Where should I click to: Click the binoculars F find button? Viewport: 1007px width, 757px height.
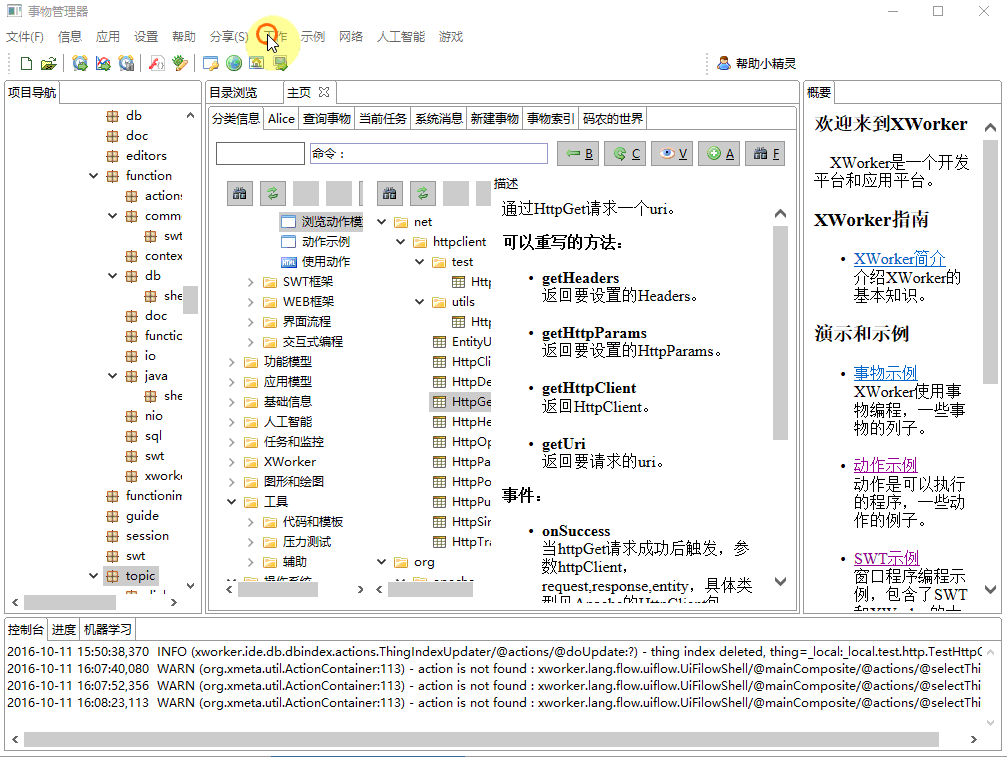tap(766, 153)
